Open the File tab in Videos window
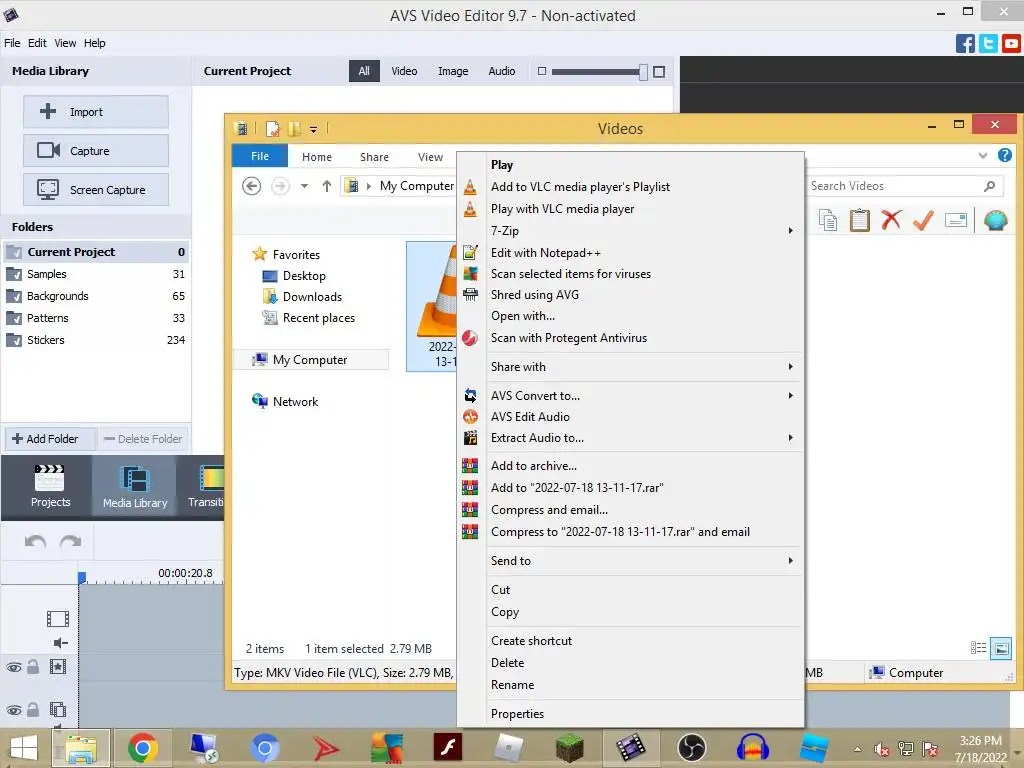This screenshot has height=768, width=1024. click(x=259, y=156)
